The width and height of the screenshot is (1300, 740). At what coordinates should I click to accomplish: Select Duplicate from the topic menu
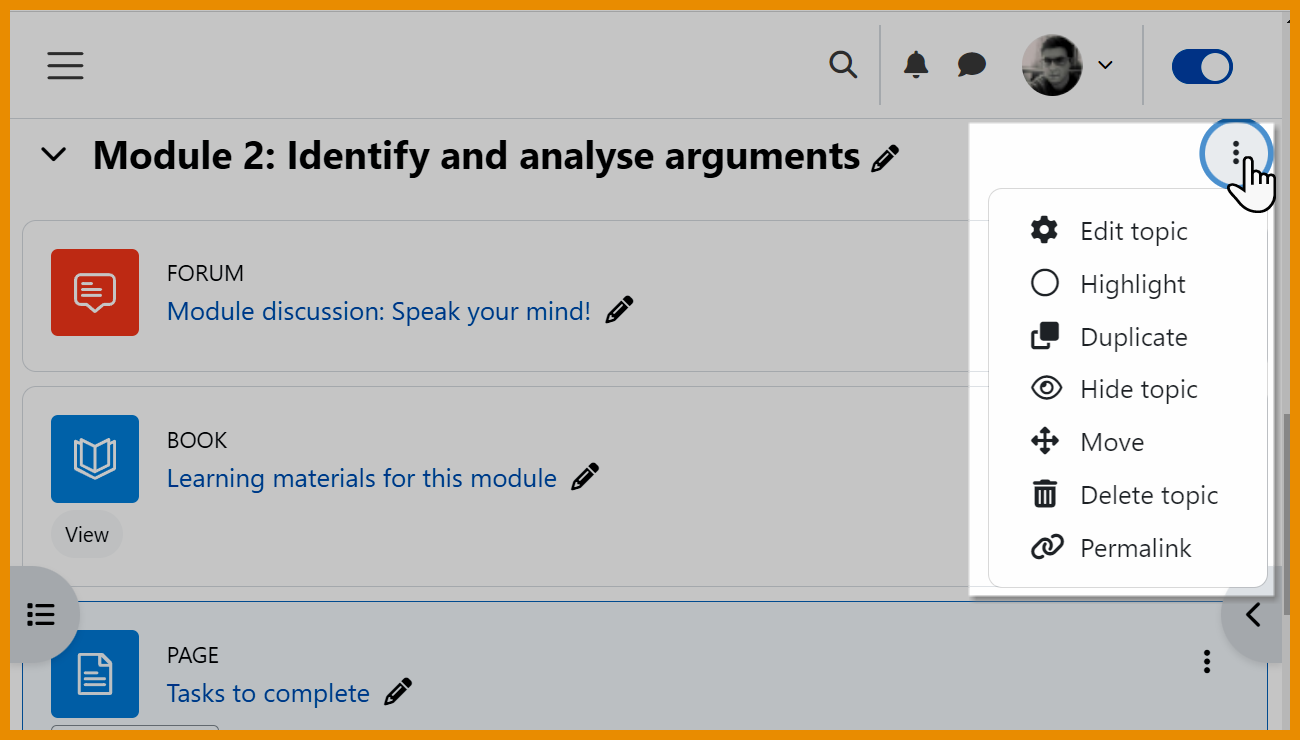1133,337
